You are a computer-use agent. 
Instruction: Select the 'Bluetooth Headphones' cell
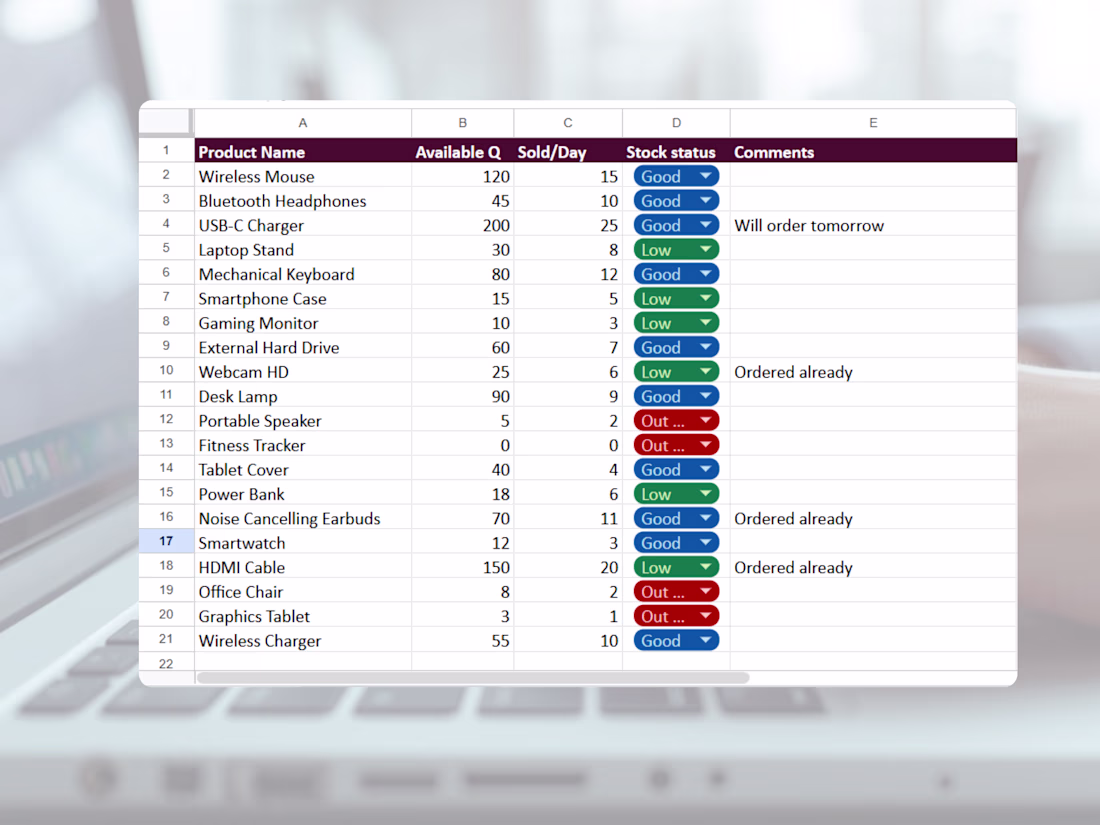point(303,201)
